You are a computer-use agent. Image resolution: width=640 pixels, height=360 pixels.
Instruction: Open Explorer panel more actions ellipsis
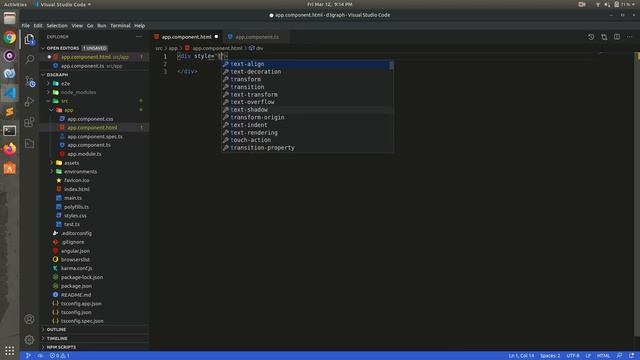pyautogui.click(x=139, y=37)
